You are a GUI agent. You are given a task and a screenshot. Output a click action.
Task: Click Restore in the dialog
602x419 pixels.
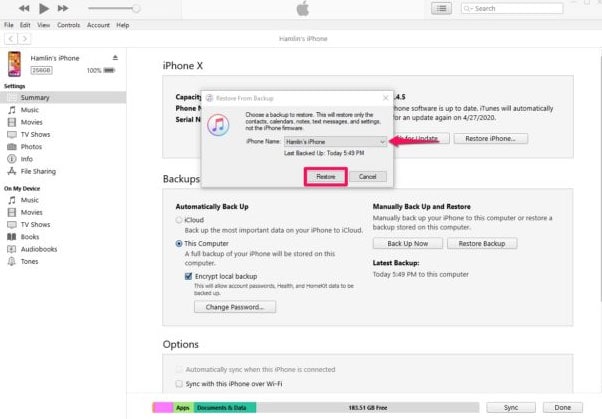(x=326, y=177)
